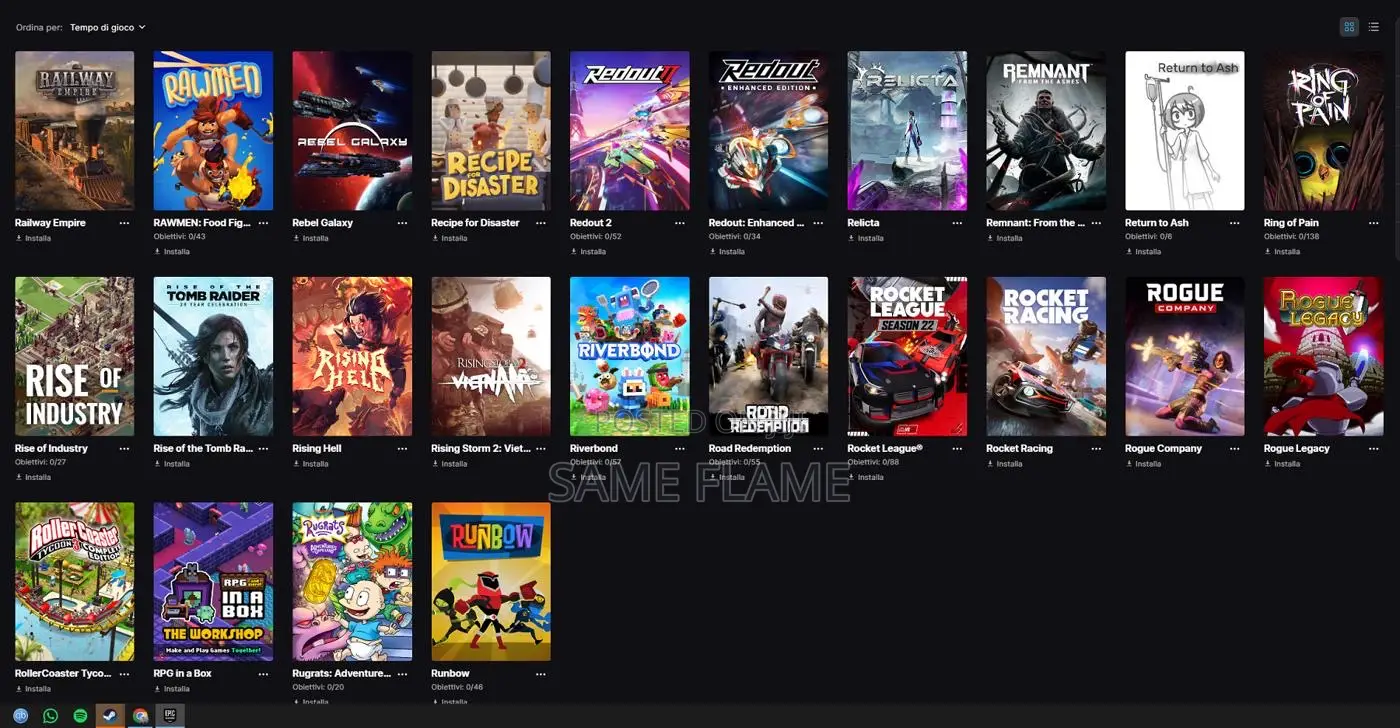Open Spotify from the taskbar
Viewport: 1400px width, 728px height.
coord(80,716)
